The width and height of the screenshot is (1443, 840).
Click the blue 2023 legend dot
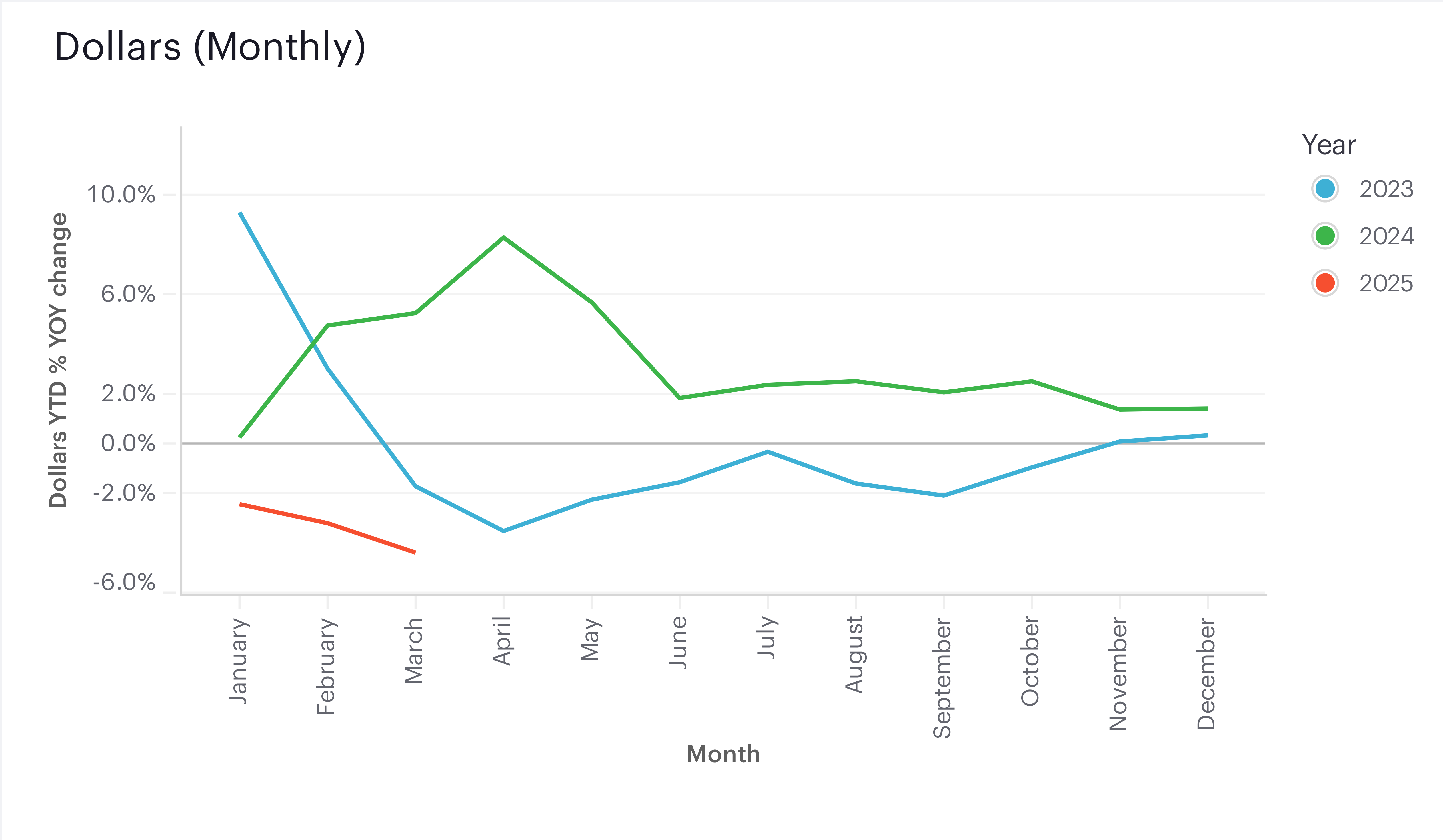[1324, 189]
